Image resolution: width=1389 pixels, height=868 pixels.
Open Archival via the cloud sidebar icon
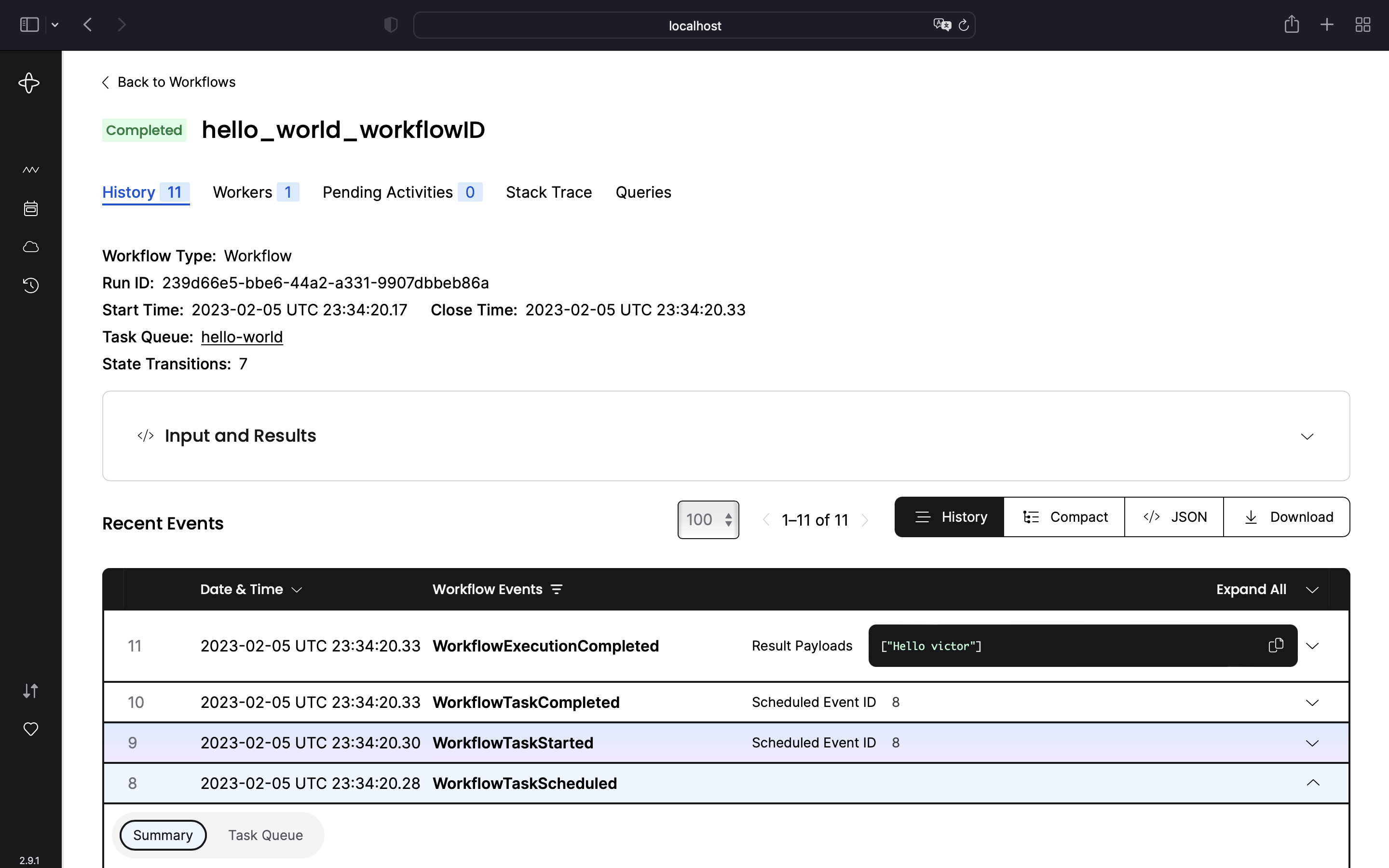30,246
